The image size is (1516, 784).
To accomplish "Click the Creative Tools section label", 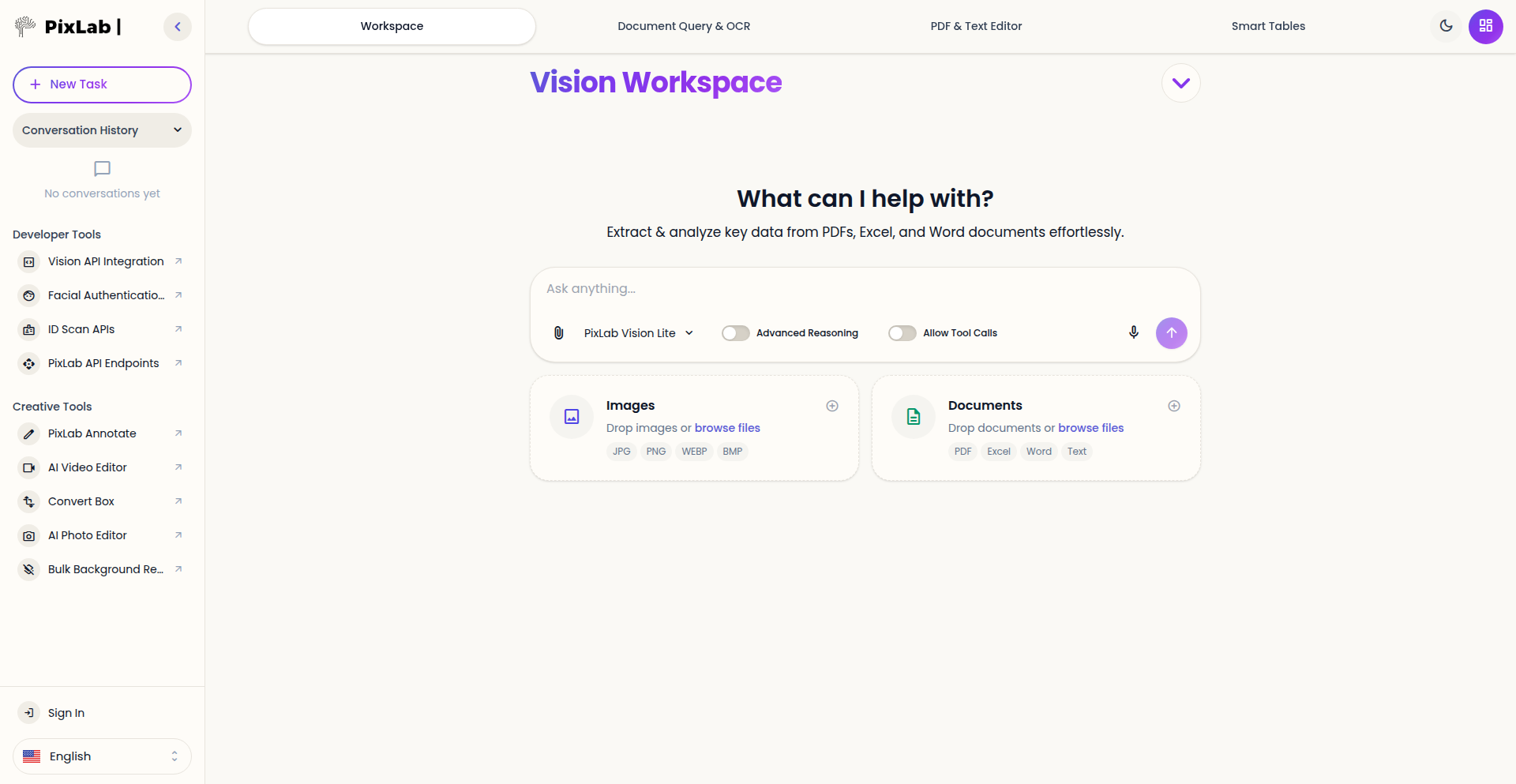I will point(52,407).
